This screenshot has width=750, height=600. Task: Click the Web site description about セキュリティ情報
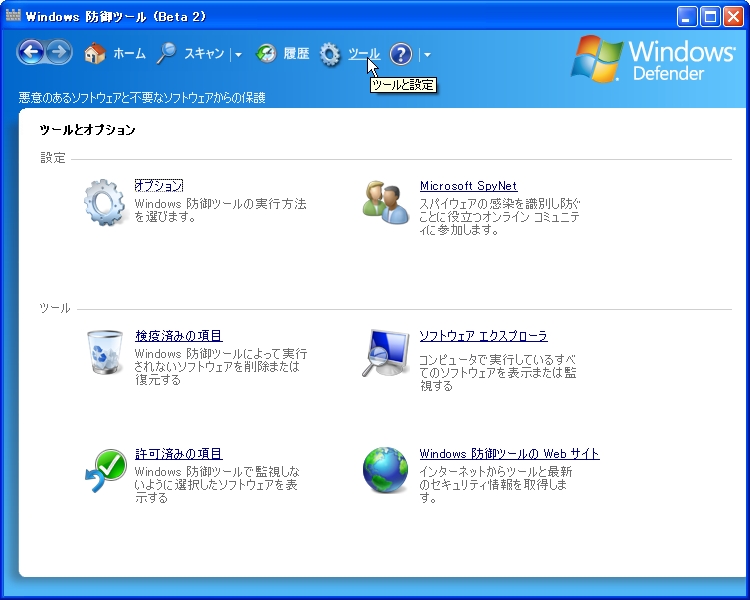[x=496, y=484]
